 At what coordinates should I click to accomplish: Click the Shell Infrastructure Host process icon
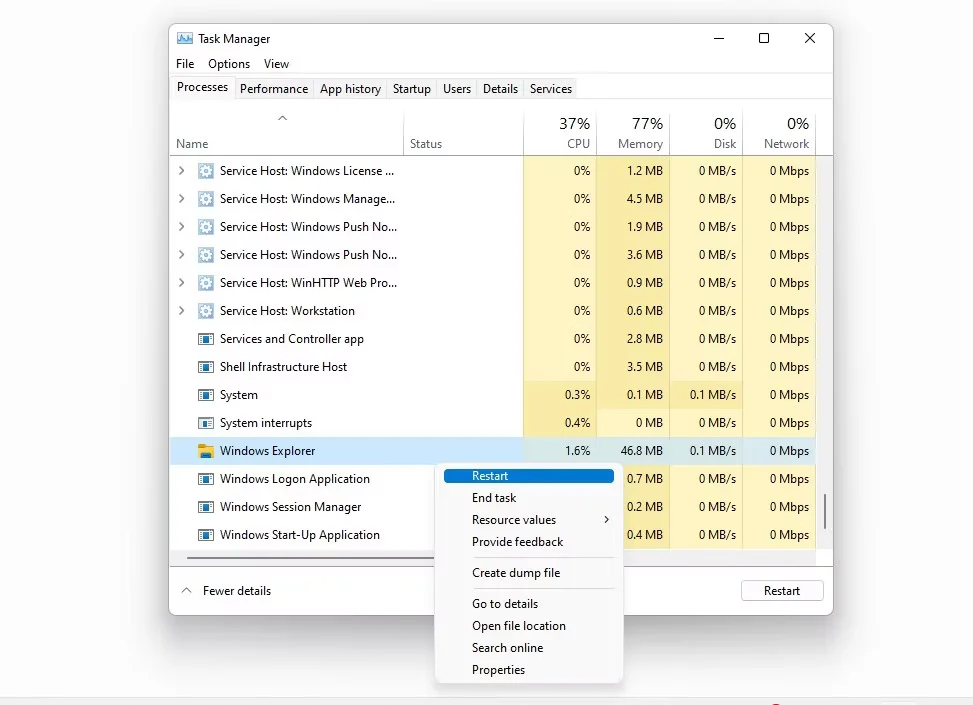[x=205, y=367]
